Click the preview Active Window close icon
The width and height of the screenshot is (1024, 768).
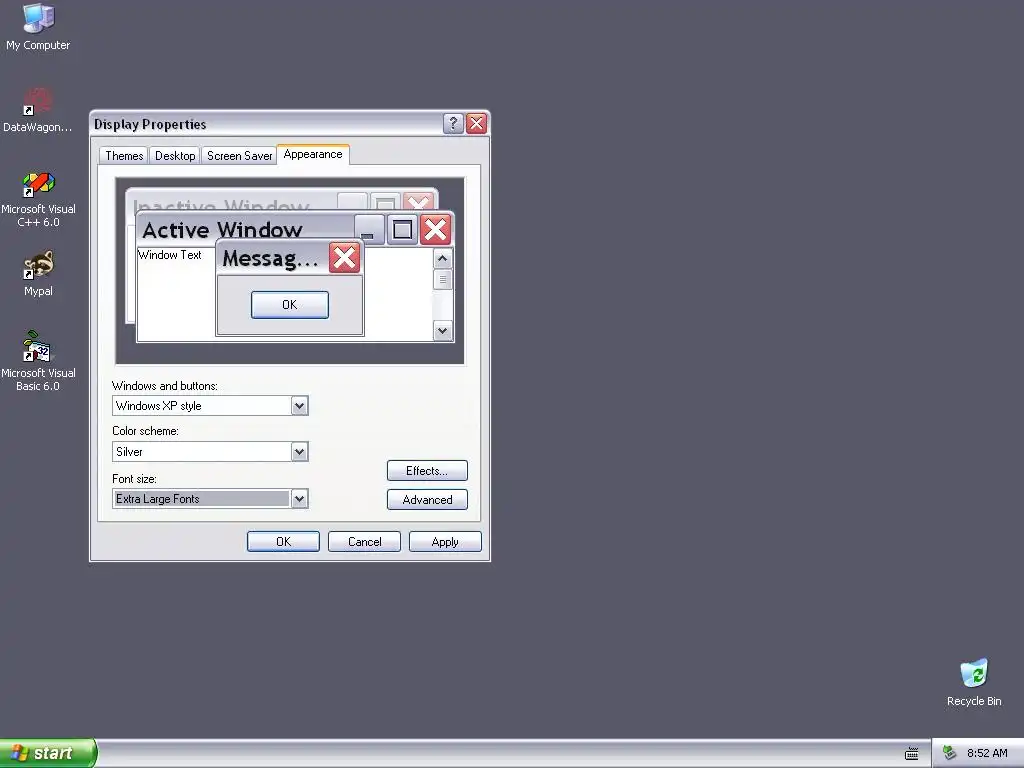coord(436,230)
